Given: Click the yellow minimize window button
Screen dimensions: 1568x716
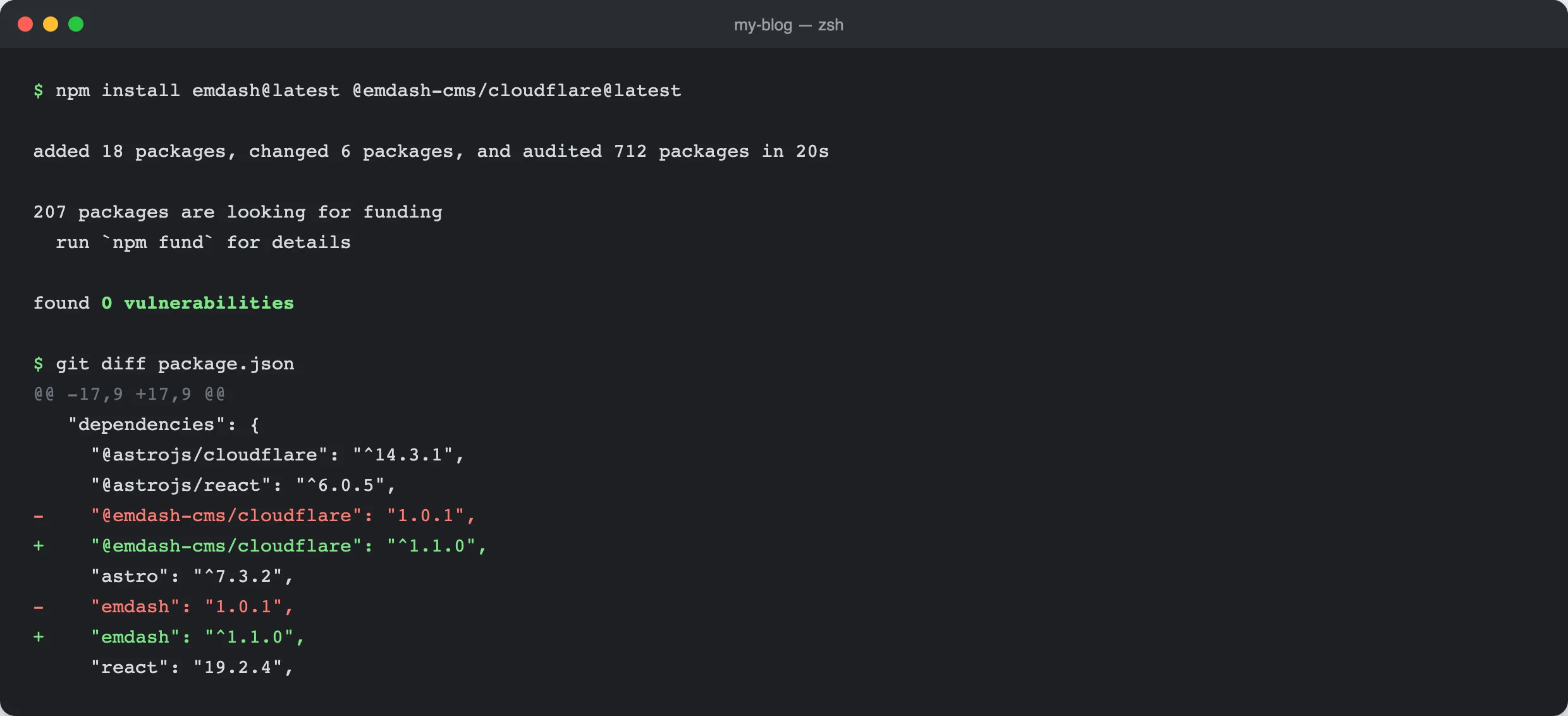Looking at the screenshot, I should pos(51,24).
